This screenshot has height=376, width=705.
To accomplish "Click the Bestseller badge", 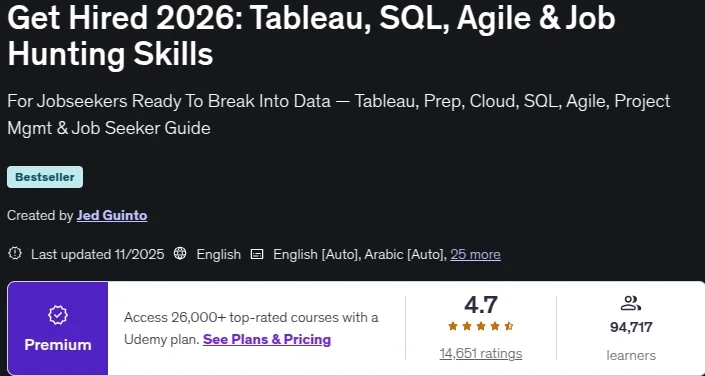I will [45, 177].
